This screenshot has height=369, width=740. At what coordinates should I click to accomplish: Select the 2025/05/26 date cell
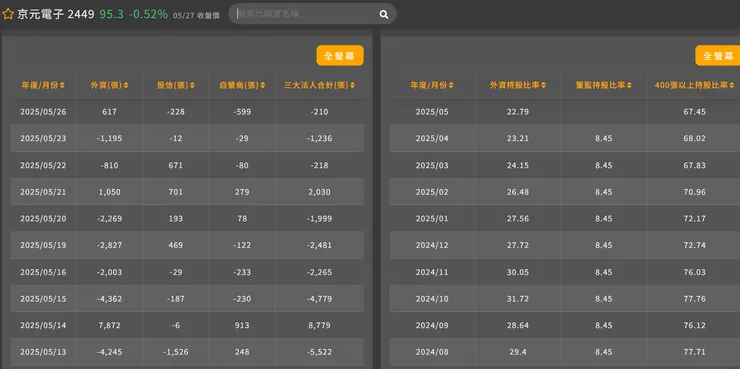click(x=43, y=112)
